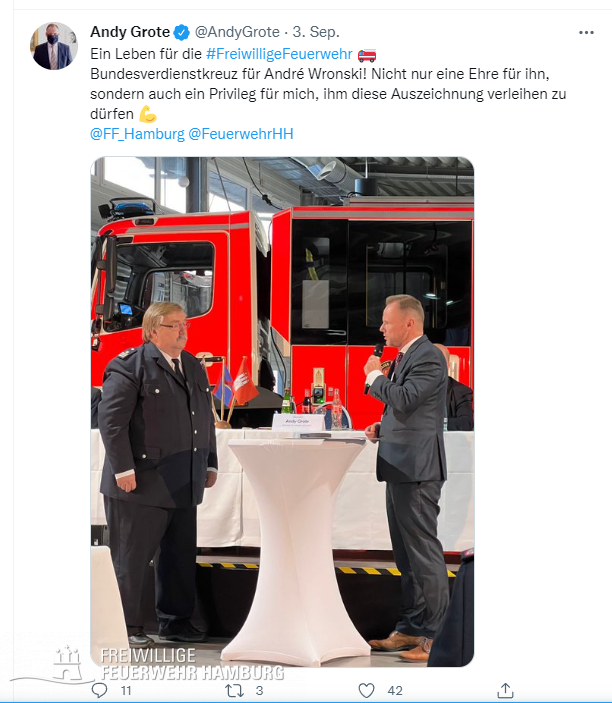Open the tweet date 3. Sep.
Viewport: 612px width, 703px height.
point(316,32)
